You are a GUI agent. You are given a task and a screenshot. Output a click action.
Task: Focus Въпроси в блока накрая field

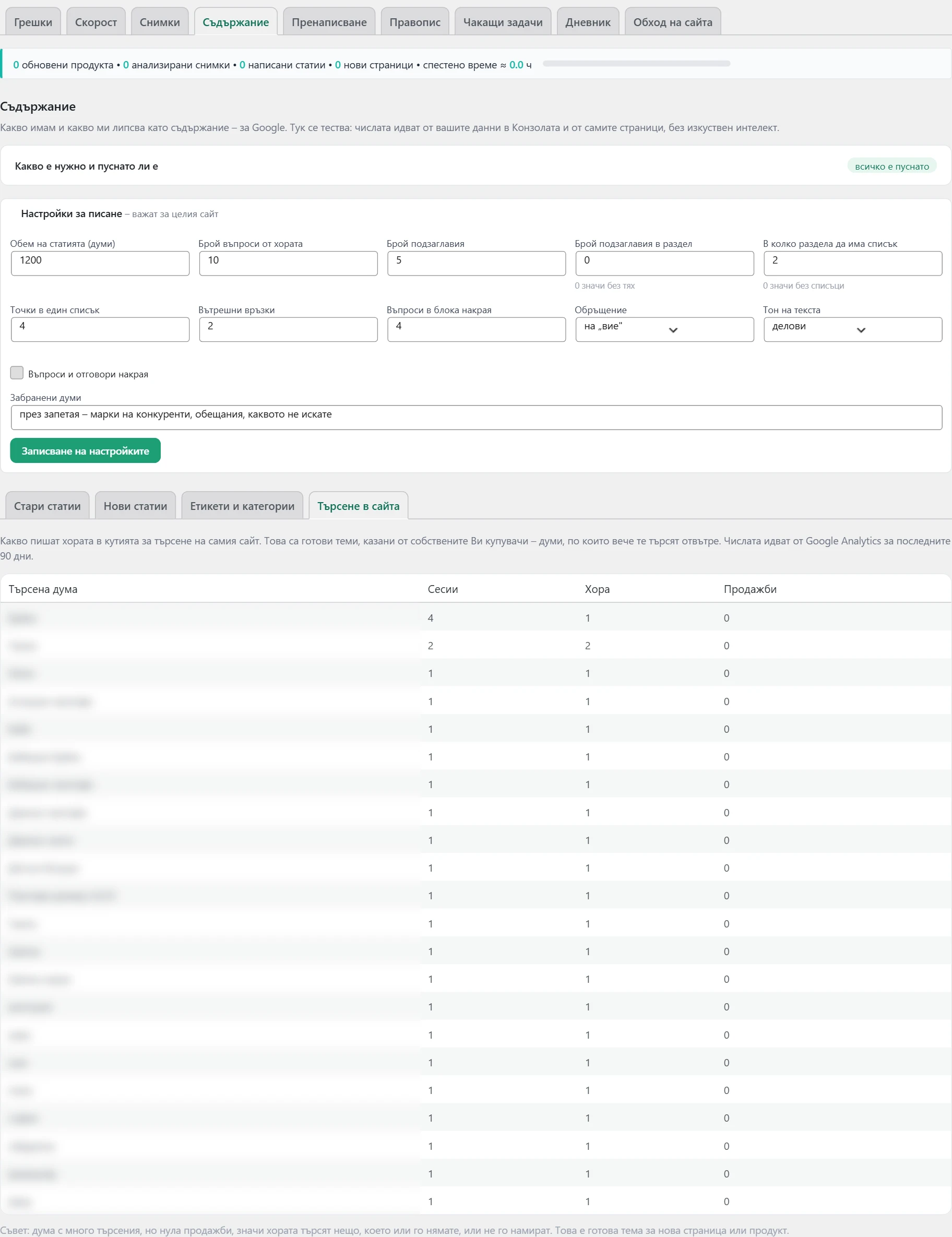[x=477, y=329]
